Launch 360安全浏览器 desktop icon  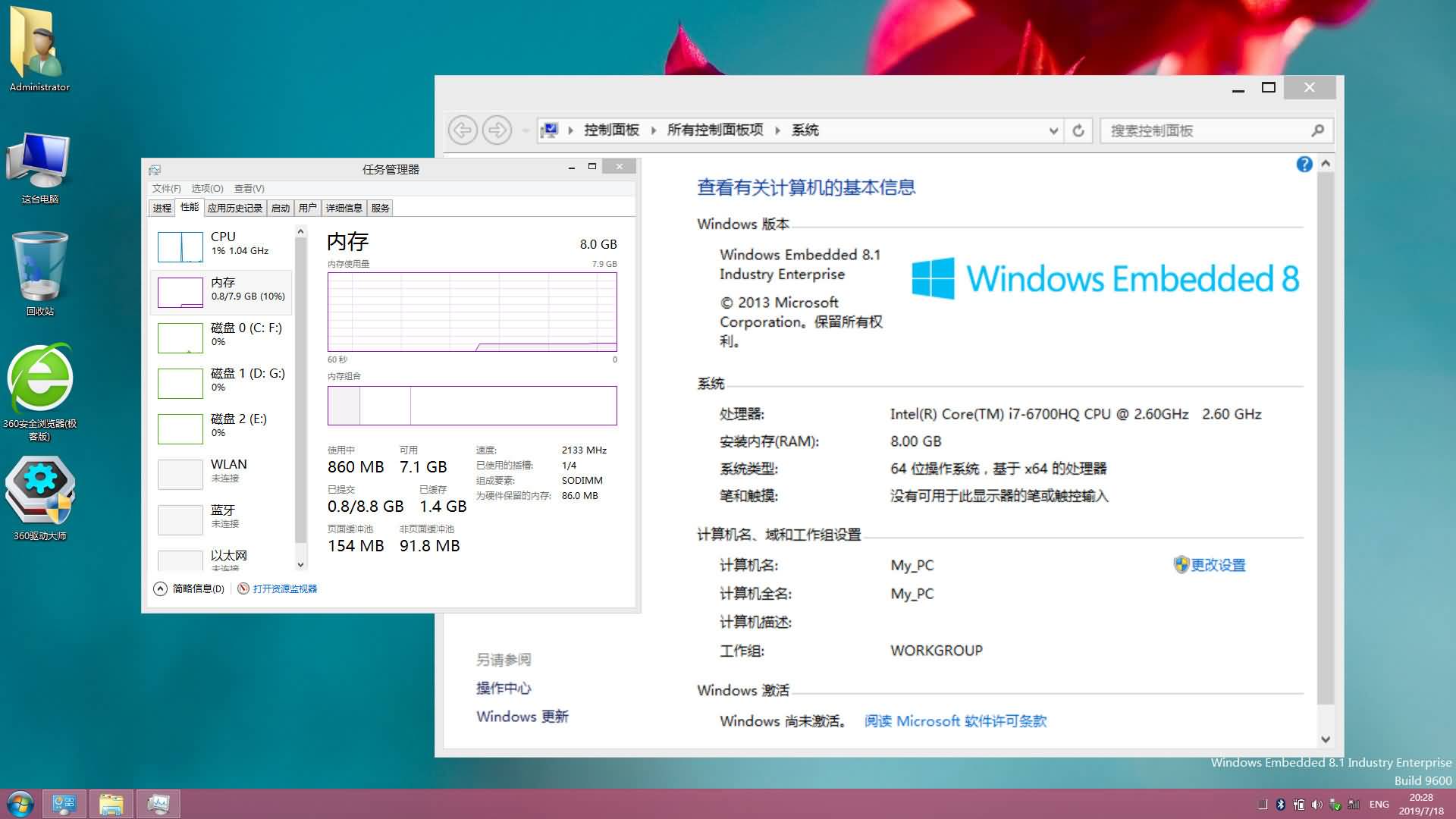[x=39, y=392]
